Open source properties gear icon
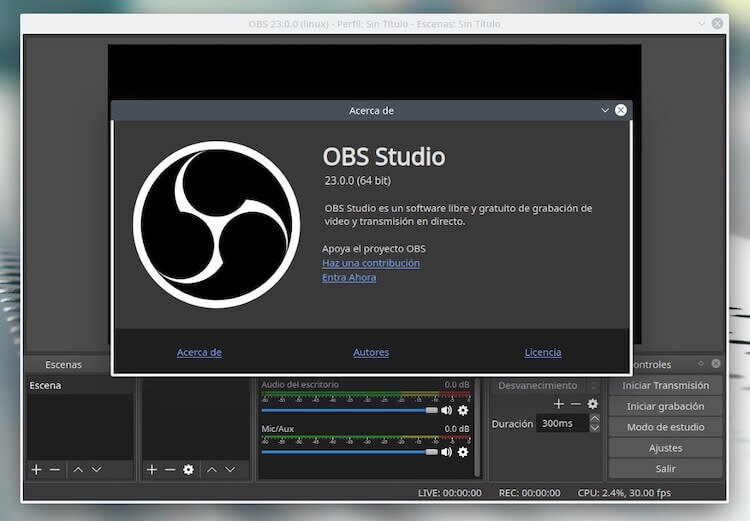750x521 pixels. (x=188, y=470)
